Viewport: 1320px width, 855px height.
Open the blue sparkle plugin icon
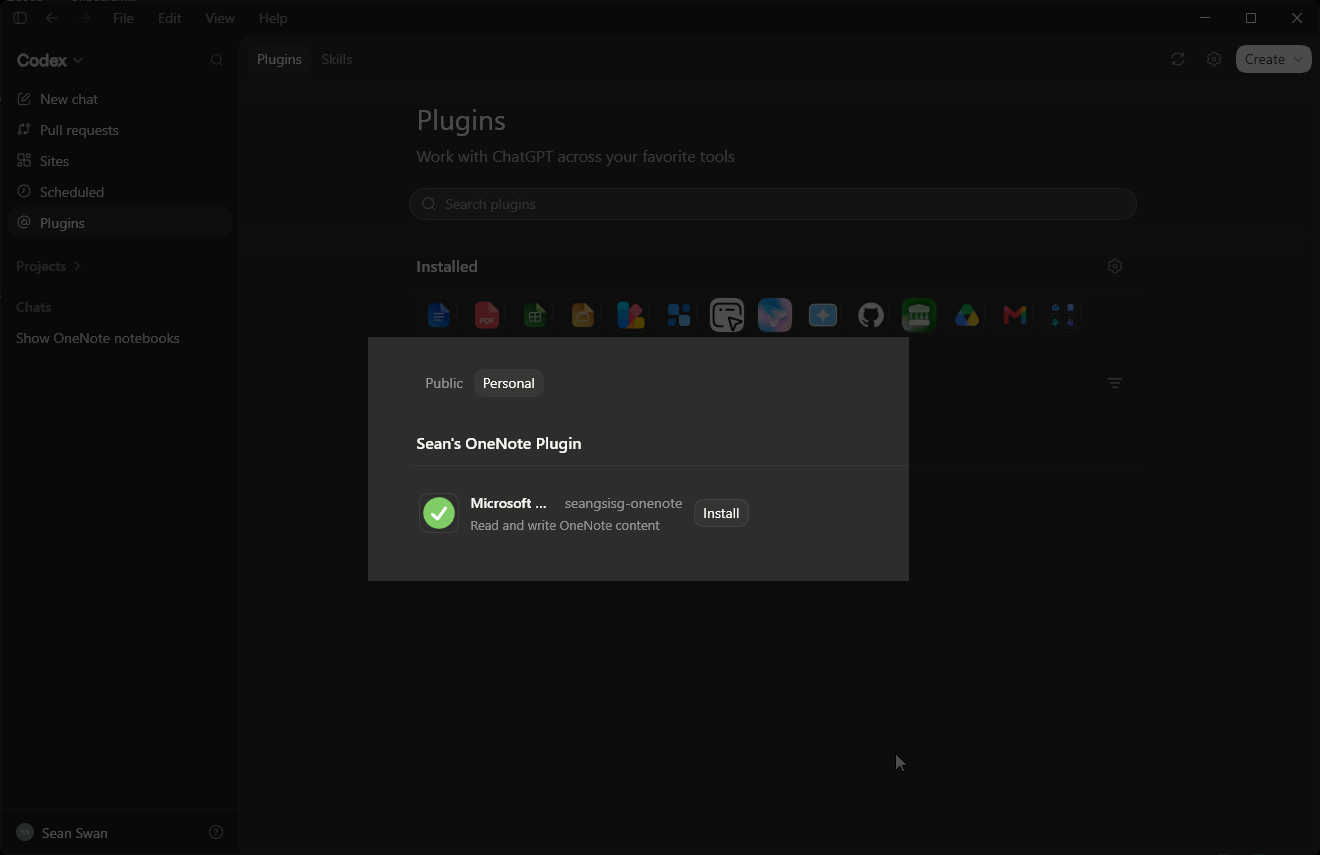[823, 315]
